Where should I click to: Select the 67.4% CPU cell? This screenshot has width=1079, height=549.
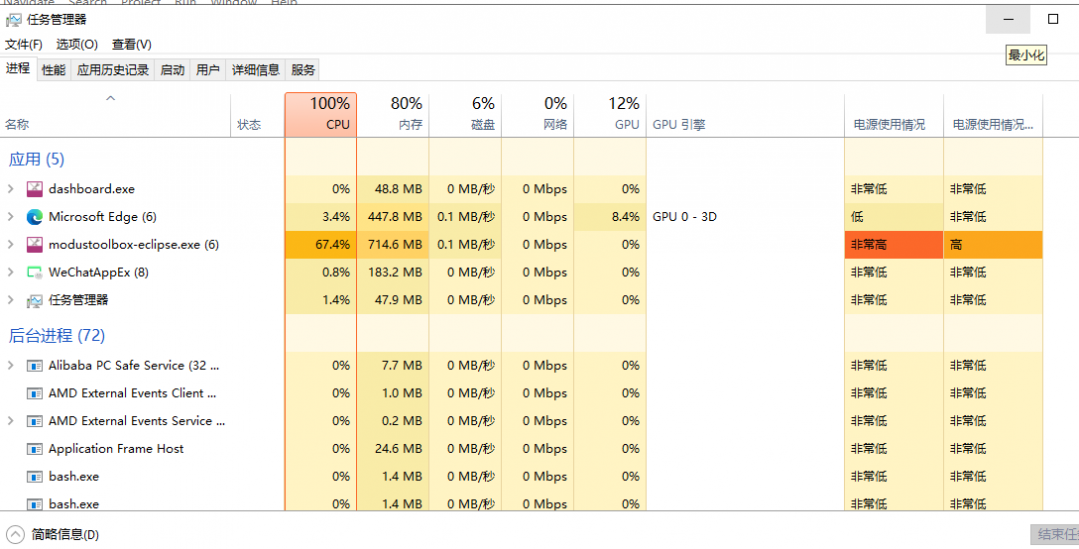321,244
